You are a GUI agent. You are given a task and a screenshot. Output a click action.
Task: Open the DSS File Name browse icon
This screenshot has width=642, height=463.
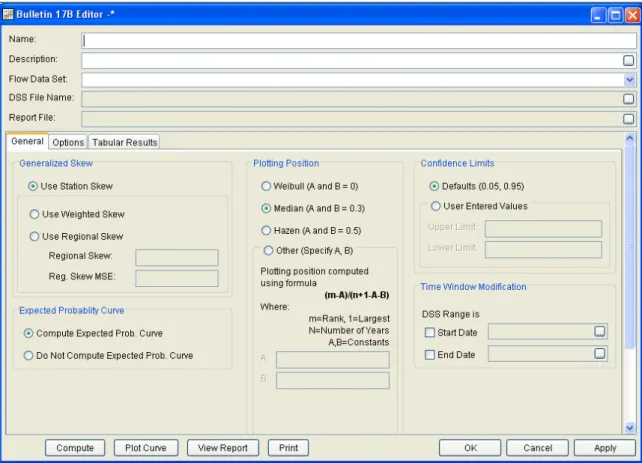pos(628,99)
